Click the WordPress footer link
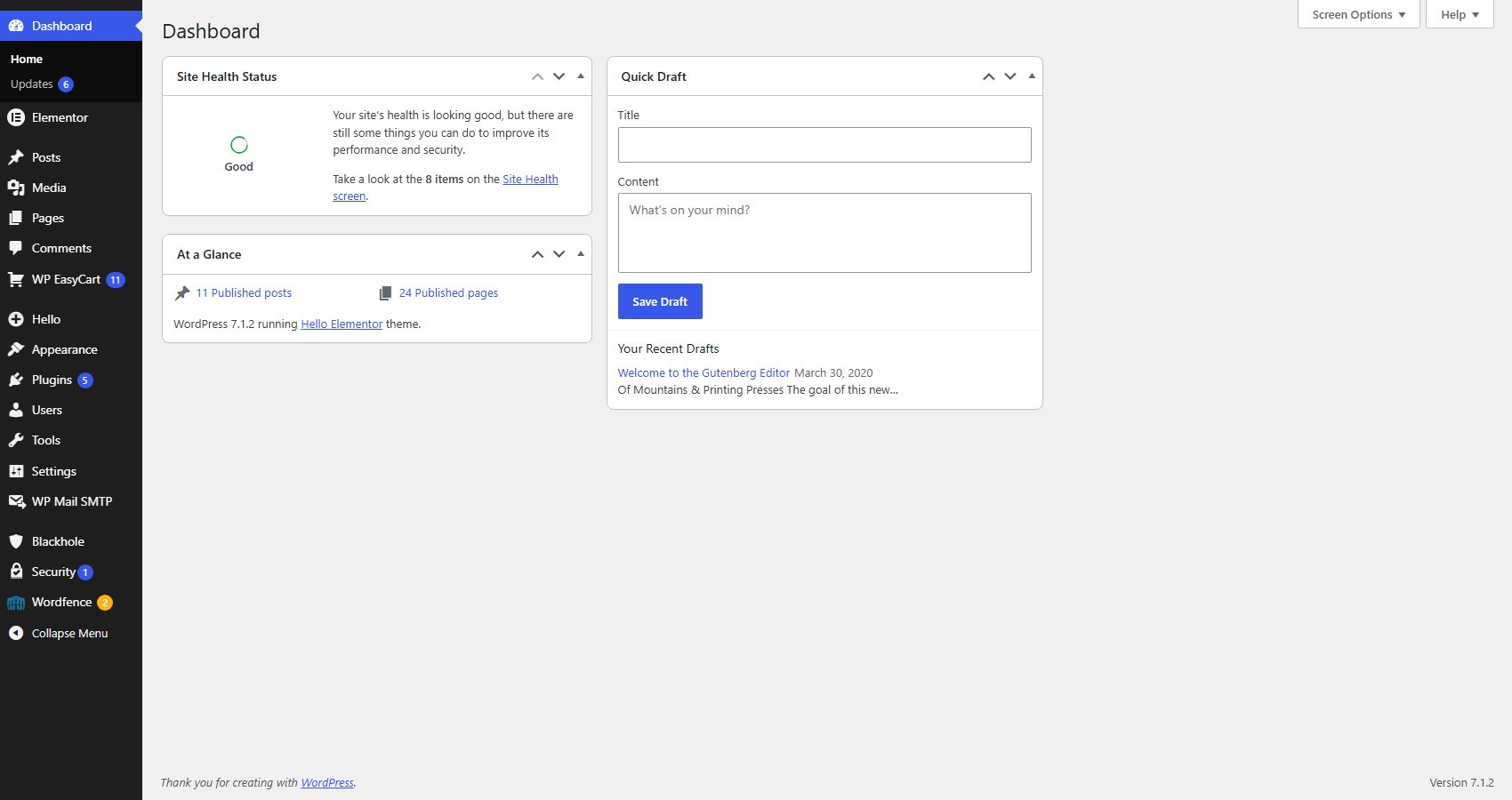Screen dimensions: 1512x800 (327, 783)
